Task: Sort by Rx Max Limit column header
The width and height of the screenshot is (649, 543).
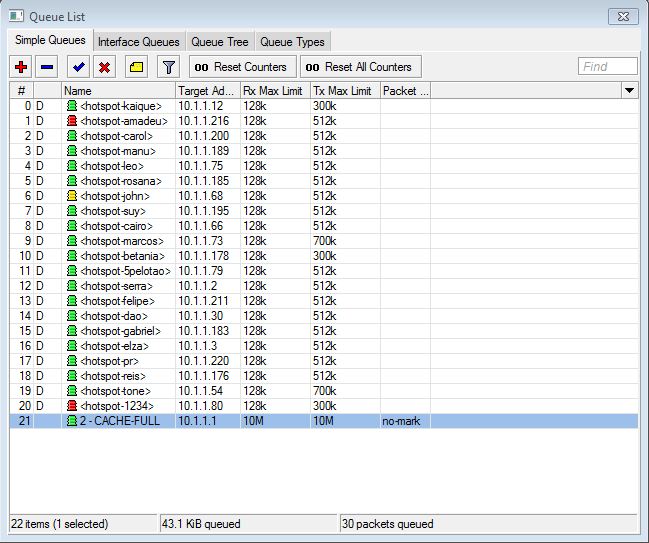Action: coord(275,91)
